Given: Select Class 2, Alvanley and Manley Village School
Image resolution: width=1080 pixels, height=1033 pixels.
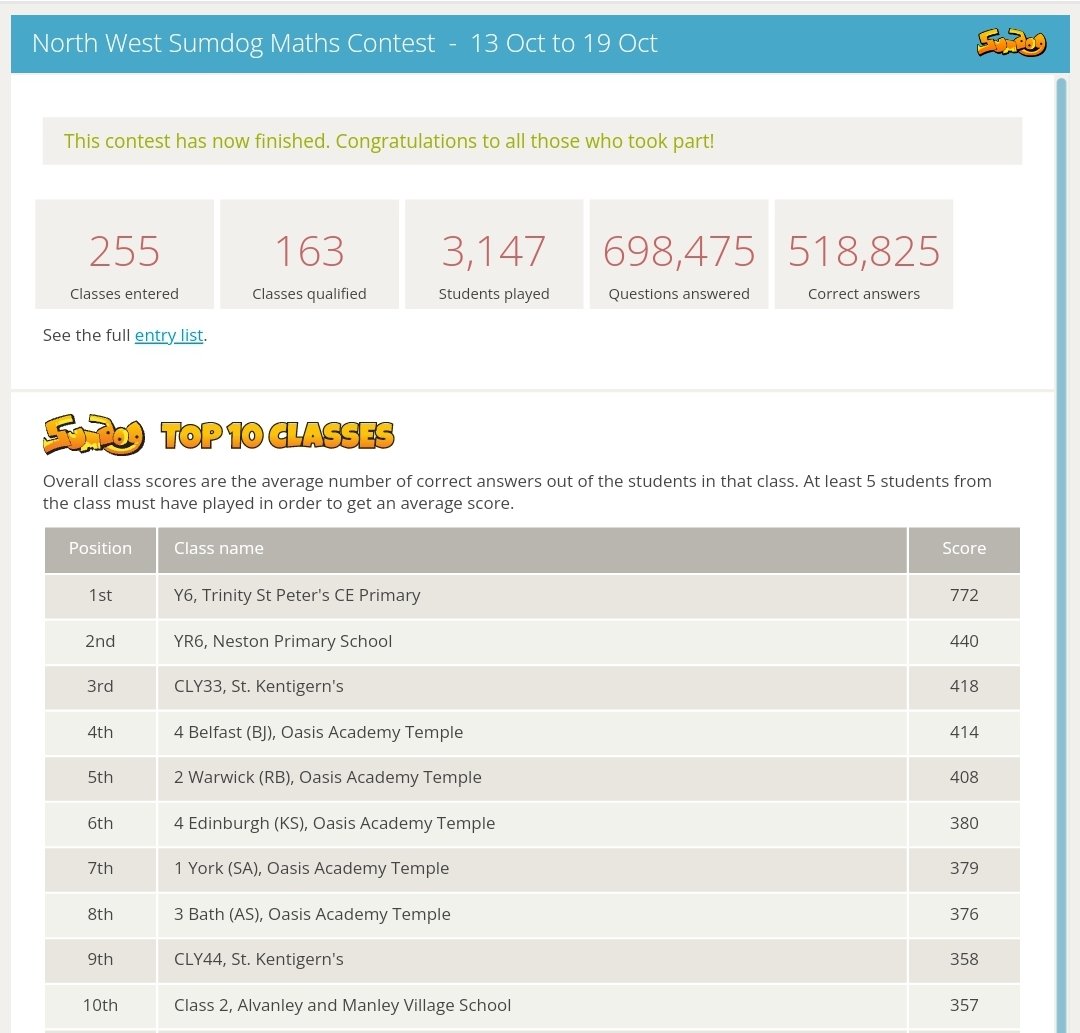Looking at the screenshot, I should [x=342, y=1005].
